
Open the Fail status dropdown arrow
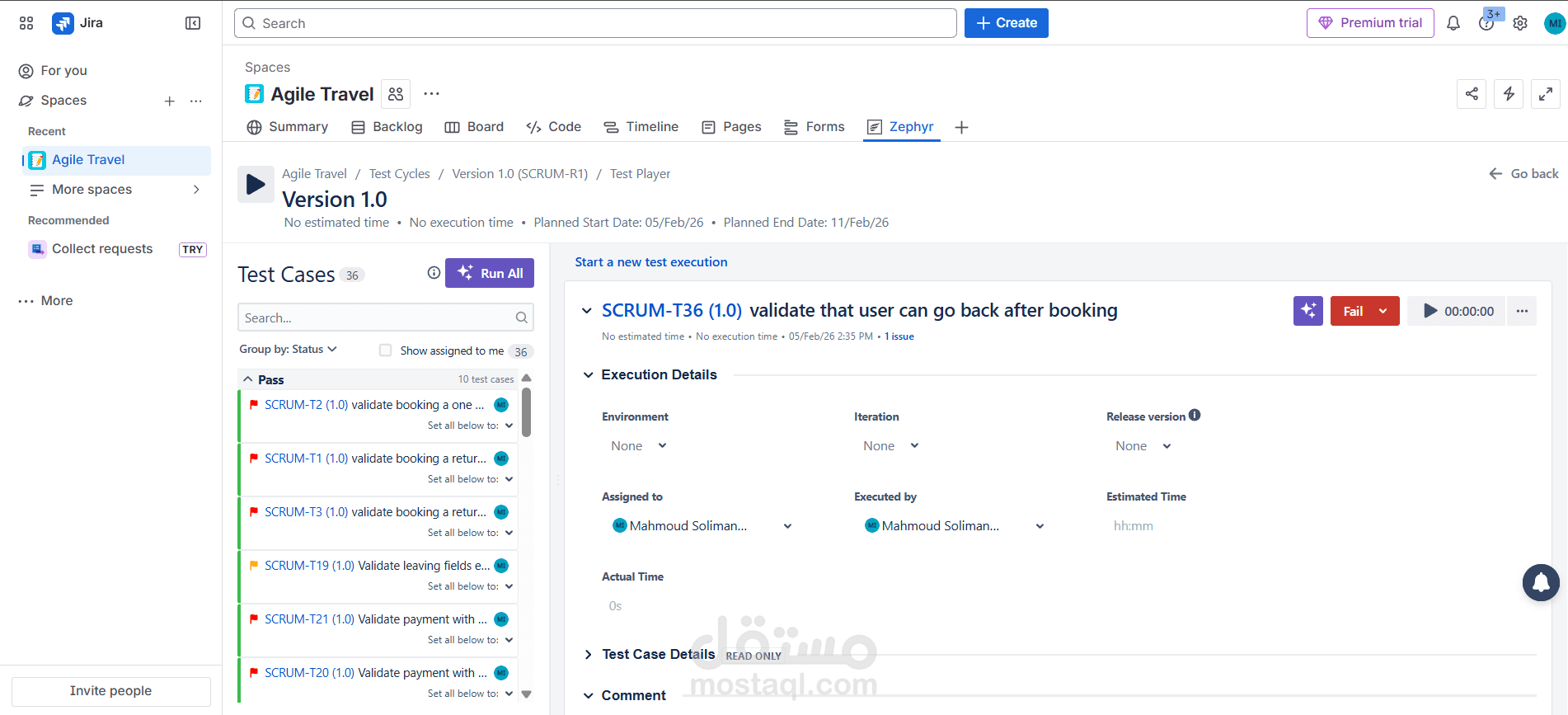(x=1383, y=311)
